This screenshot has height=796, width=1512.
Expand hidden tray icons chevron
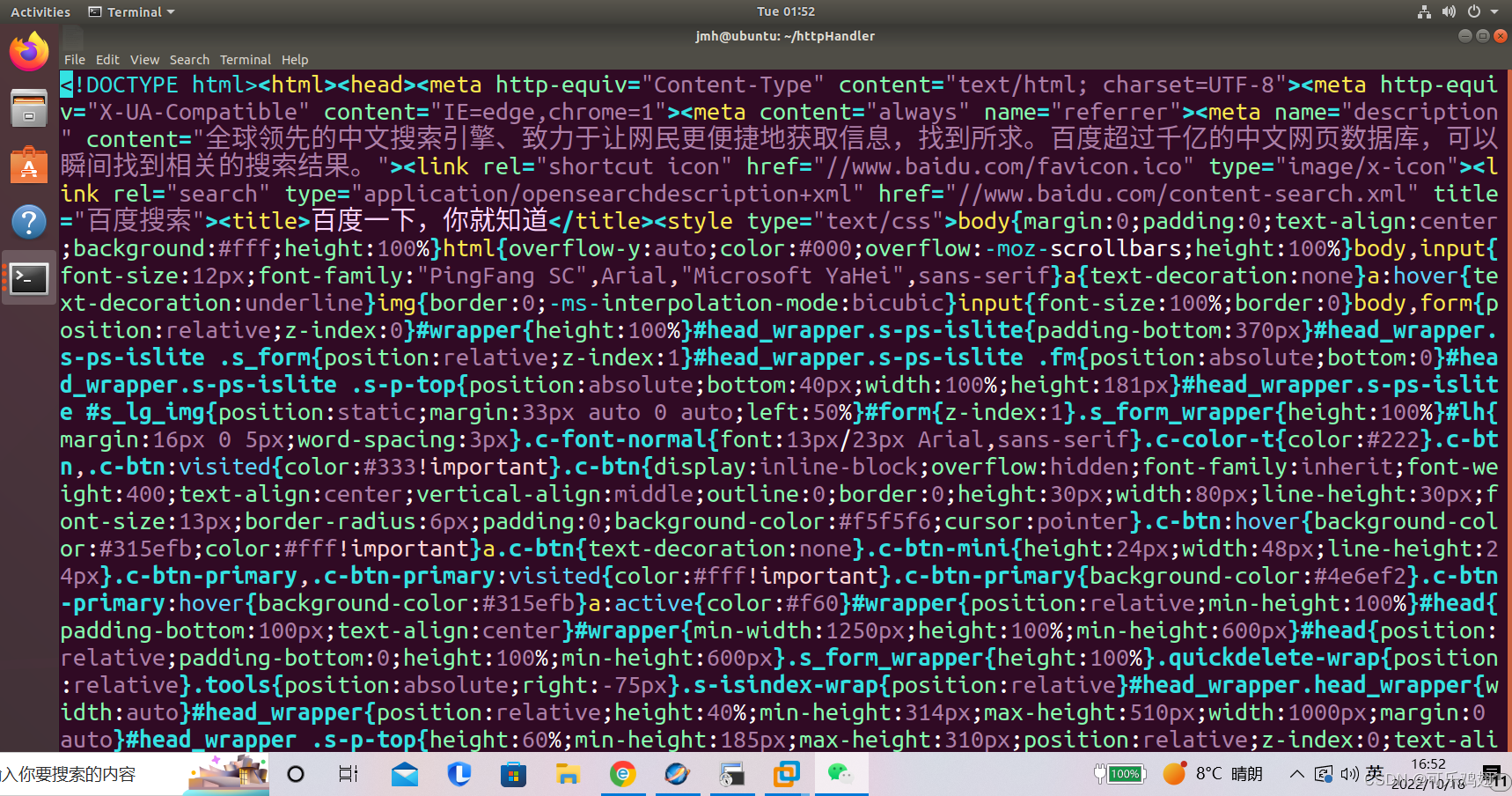coord(1296,774)
